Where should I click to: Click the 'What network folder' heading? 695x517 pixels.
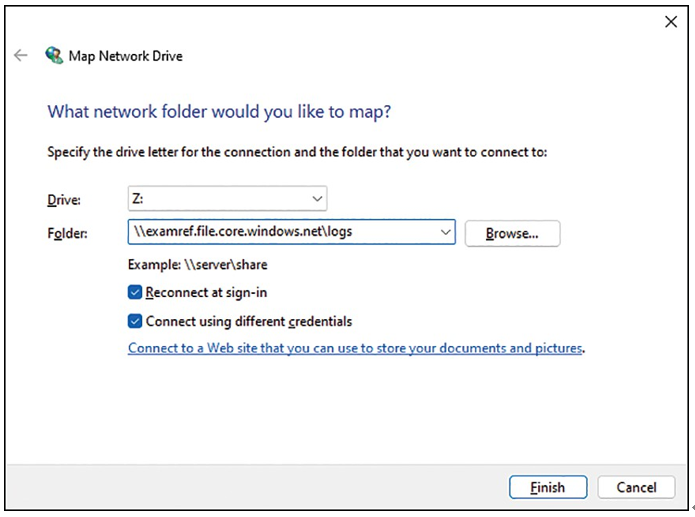tap(219, 111)
